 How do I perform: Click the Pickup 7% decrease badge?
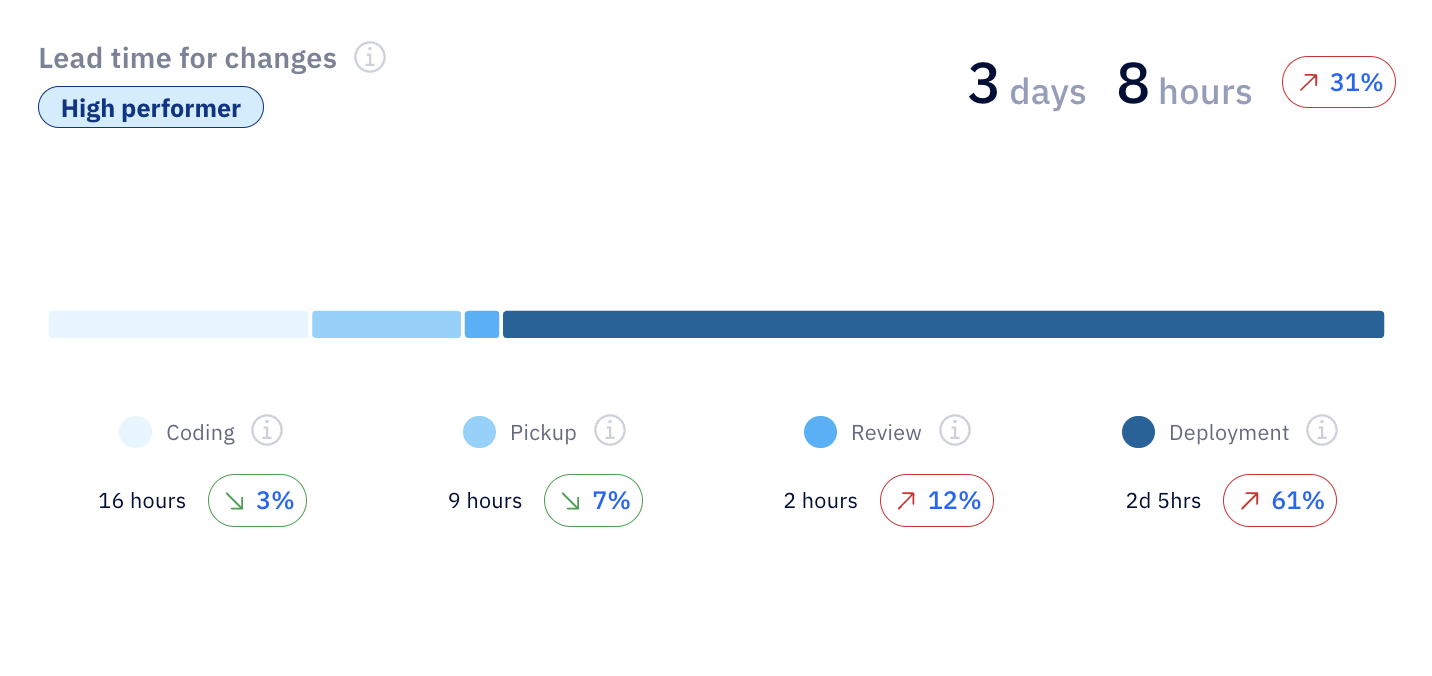593,500
